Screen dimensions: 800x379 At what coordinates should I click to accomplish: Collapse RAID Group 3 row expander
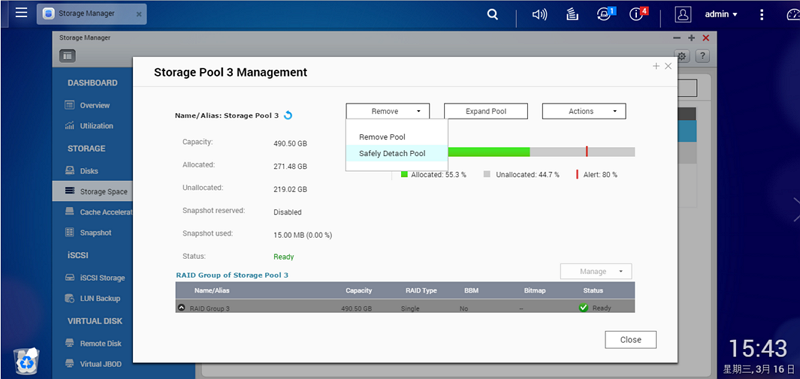pos(181,308)
